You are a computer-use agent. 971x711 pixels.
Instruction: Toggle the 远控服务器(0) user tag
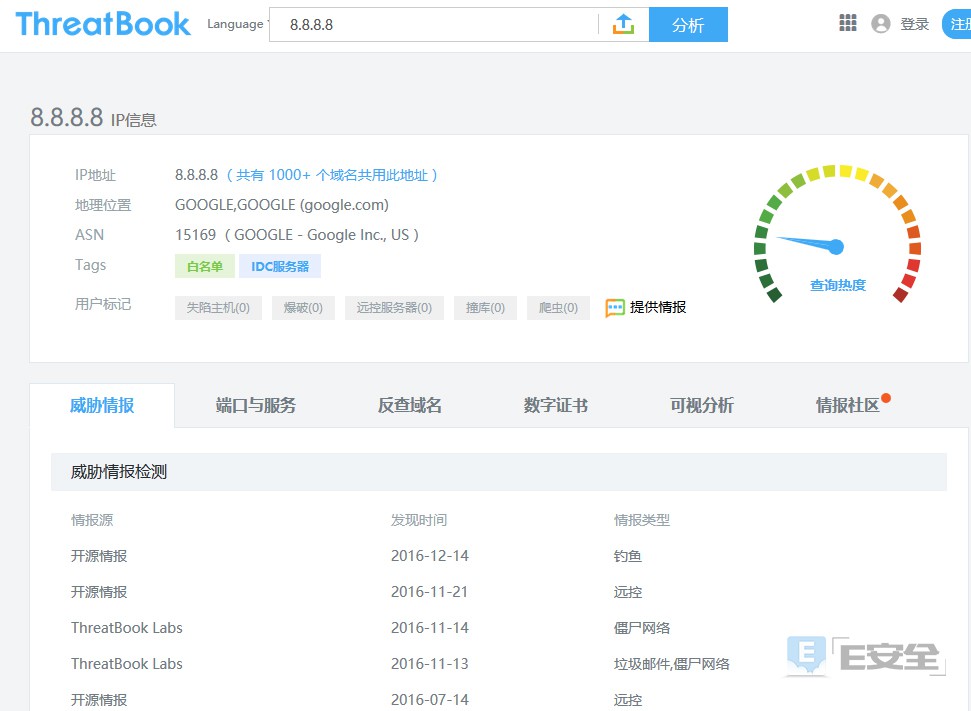[x=394, y=308]
